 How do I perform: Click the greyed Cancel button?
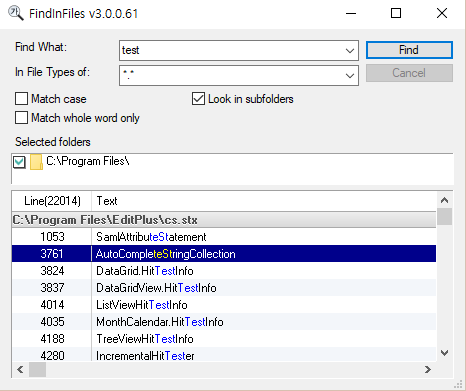[409, 73]
